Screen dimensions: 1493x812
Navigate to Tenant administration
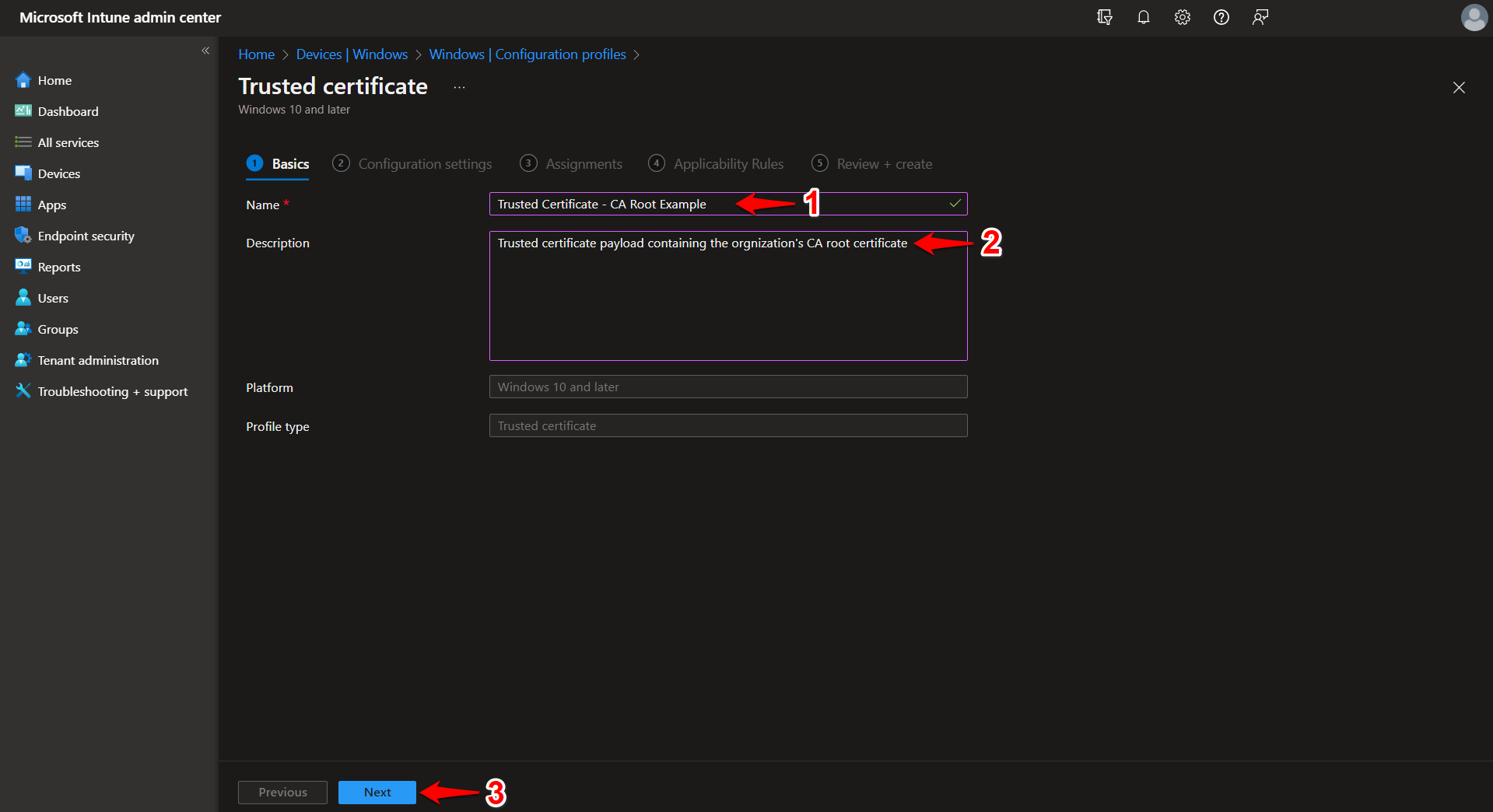(x=96, y=359)
